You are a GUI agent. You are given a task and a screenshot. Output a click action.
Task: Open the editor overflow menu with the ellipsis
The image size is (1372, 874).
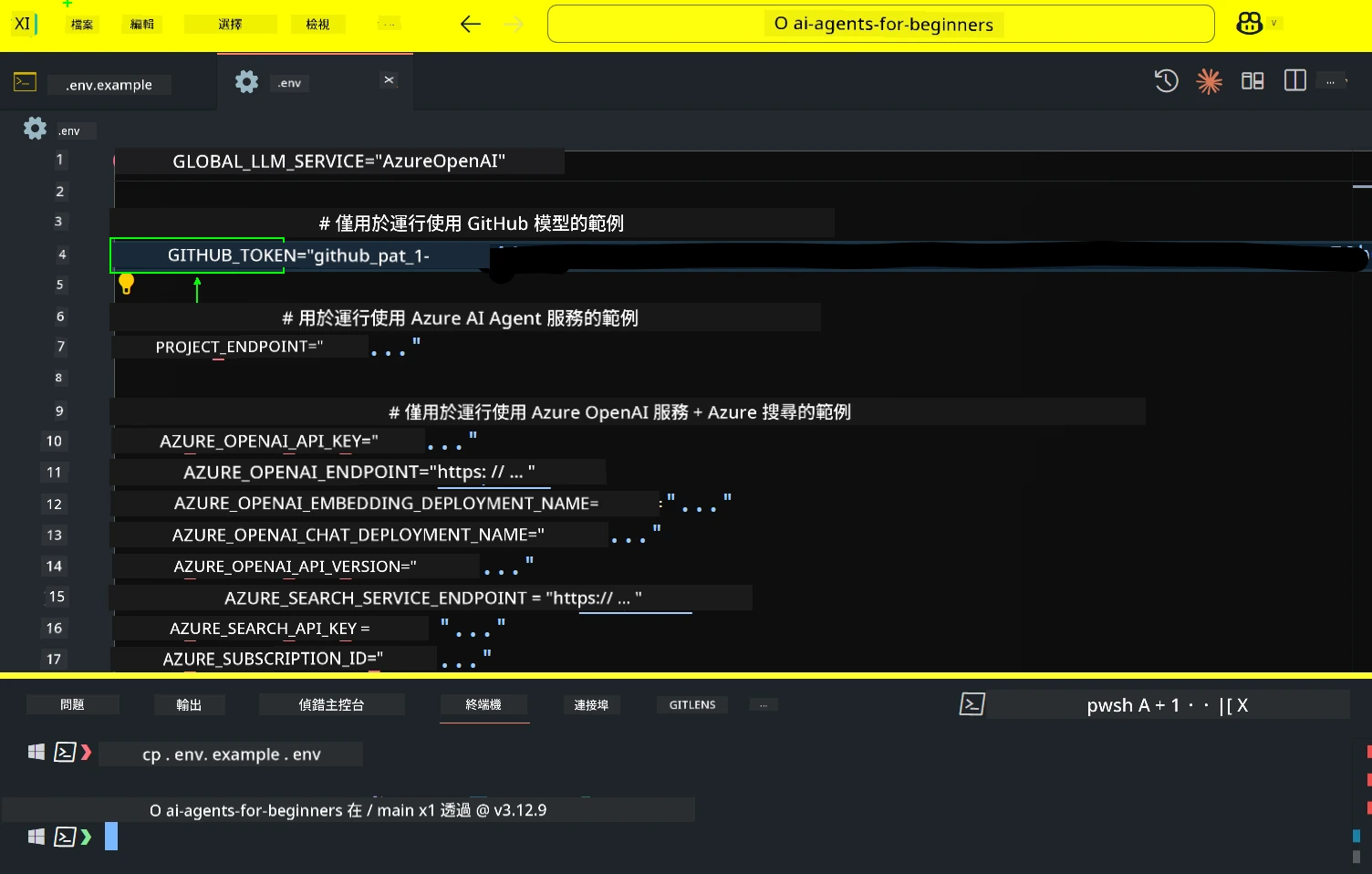[1331, 81]
